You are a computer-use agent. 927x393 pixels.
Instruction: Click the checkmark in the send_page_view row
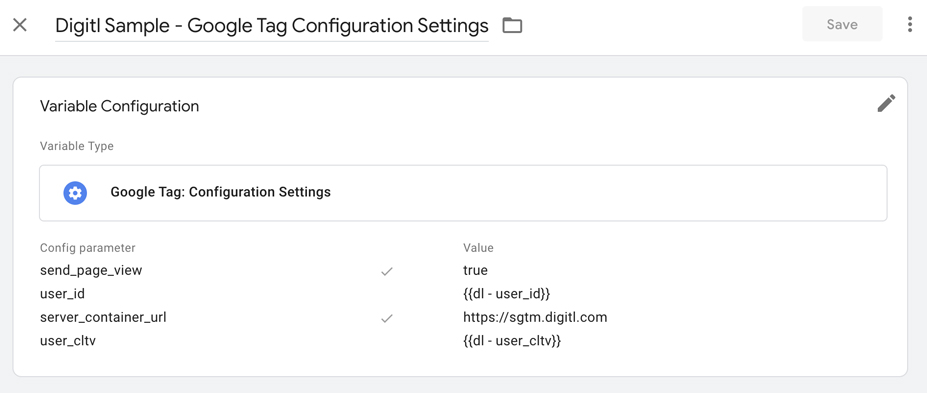click(x=387, y=271)
